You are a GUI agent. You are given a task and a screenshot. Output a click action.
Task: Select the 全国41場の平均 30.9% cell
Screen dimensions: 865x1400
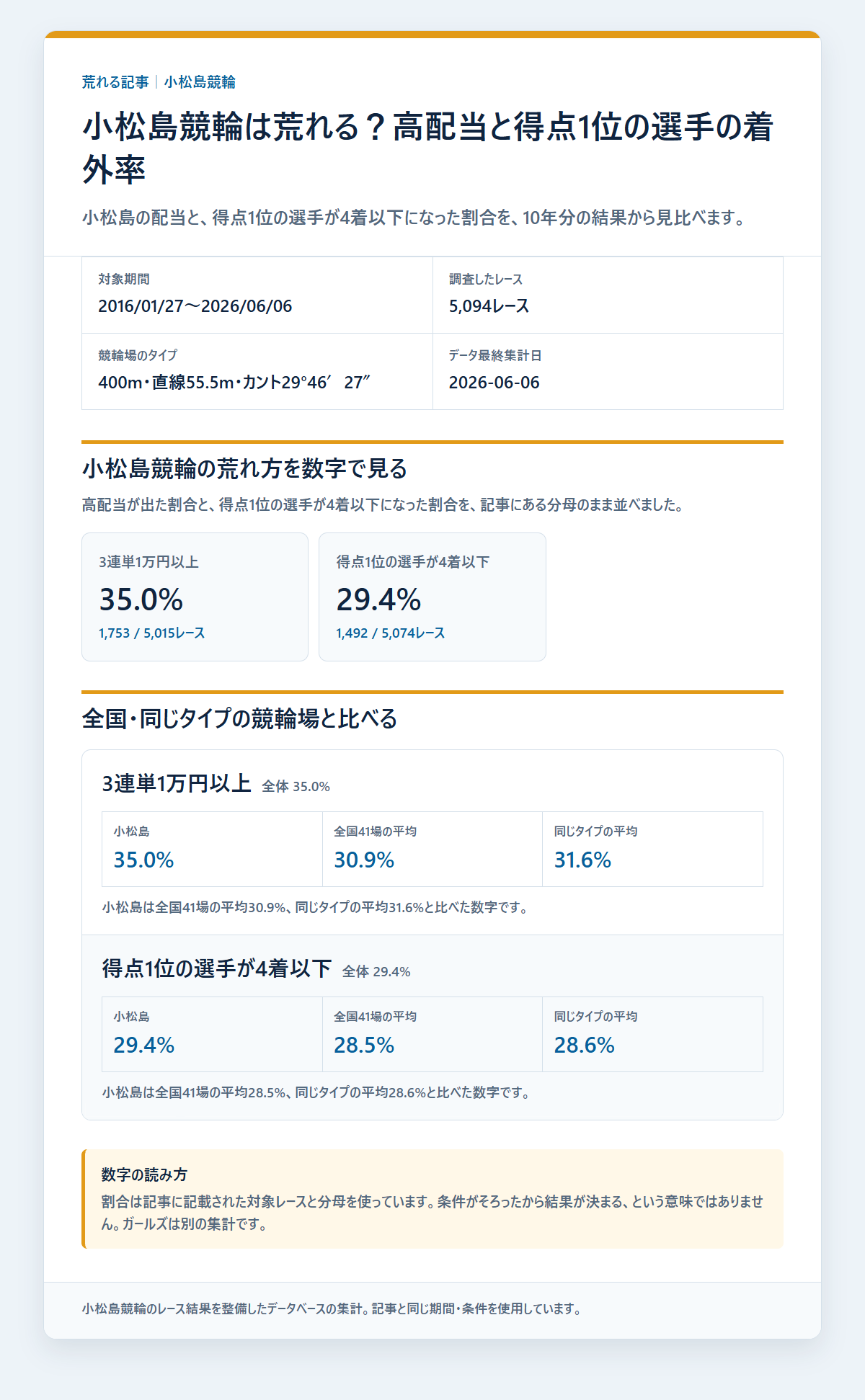pyautogui.click(x=432, y=849)
